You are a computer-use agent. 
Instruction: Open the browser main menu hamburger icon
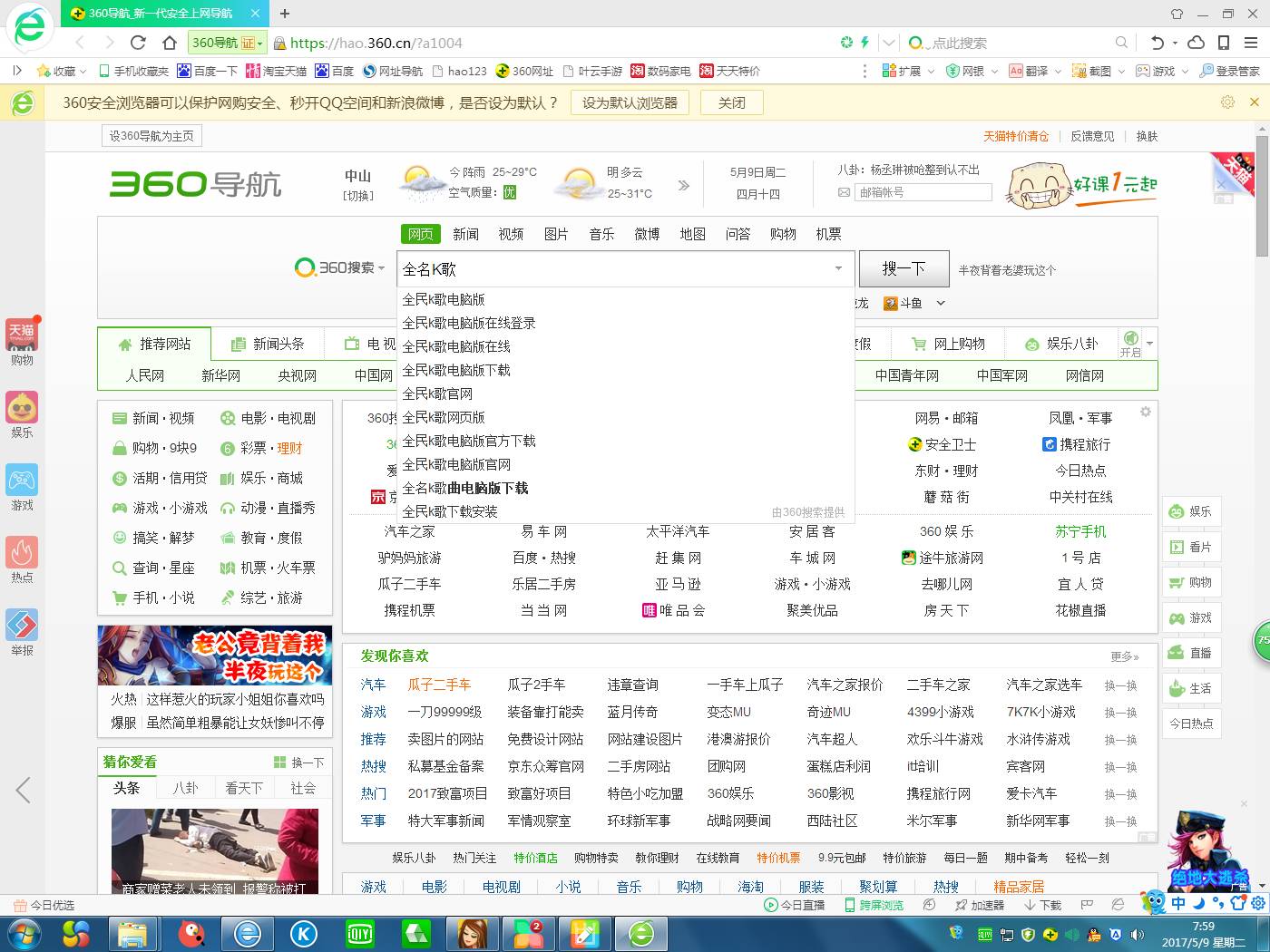click(1251, 43)
